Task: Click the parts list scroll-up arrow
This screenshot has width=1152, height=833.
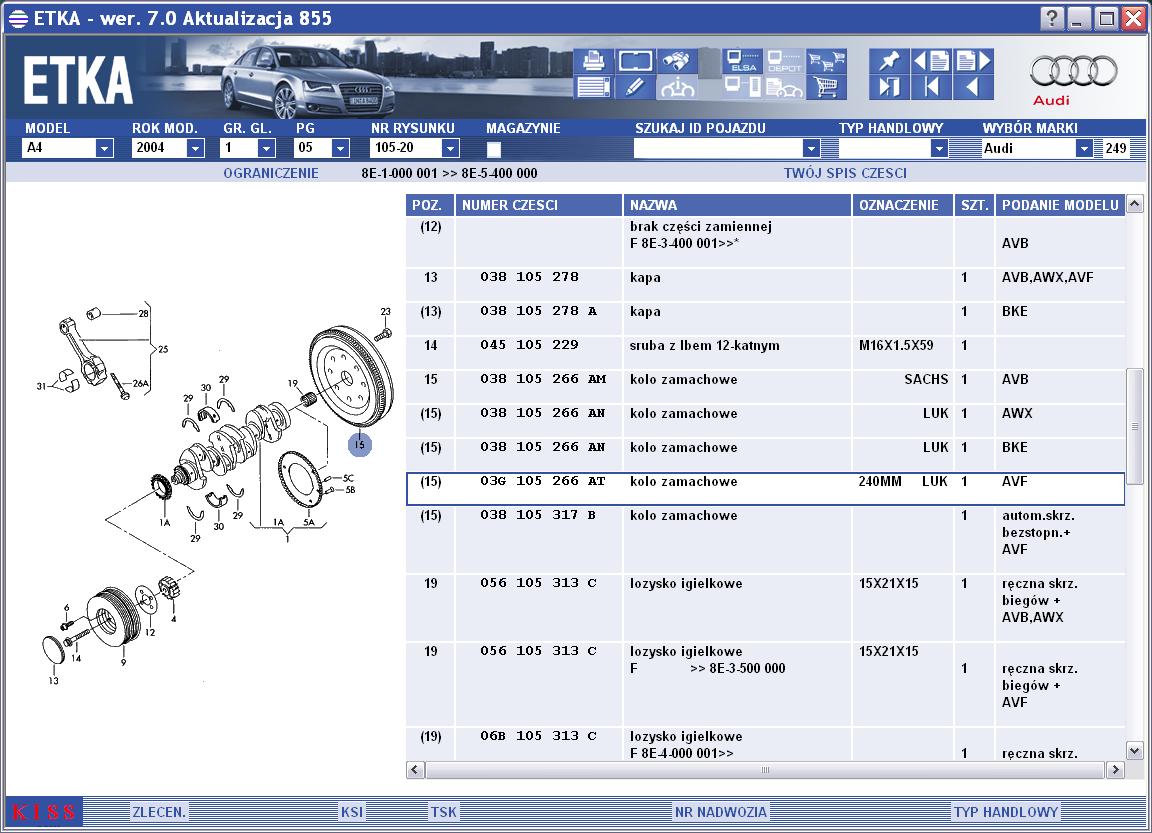Action: (x=1134, y=203)
